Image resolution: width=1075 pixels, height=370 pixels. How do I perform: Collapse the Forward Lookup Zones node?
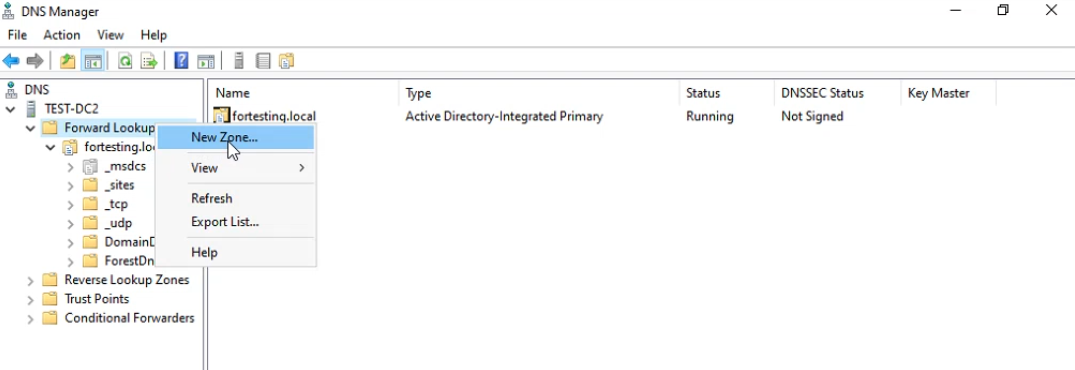point(30,128)
